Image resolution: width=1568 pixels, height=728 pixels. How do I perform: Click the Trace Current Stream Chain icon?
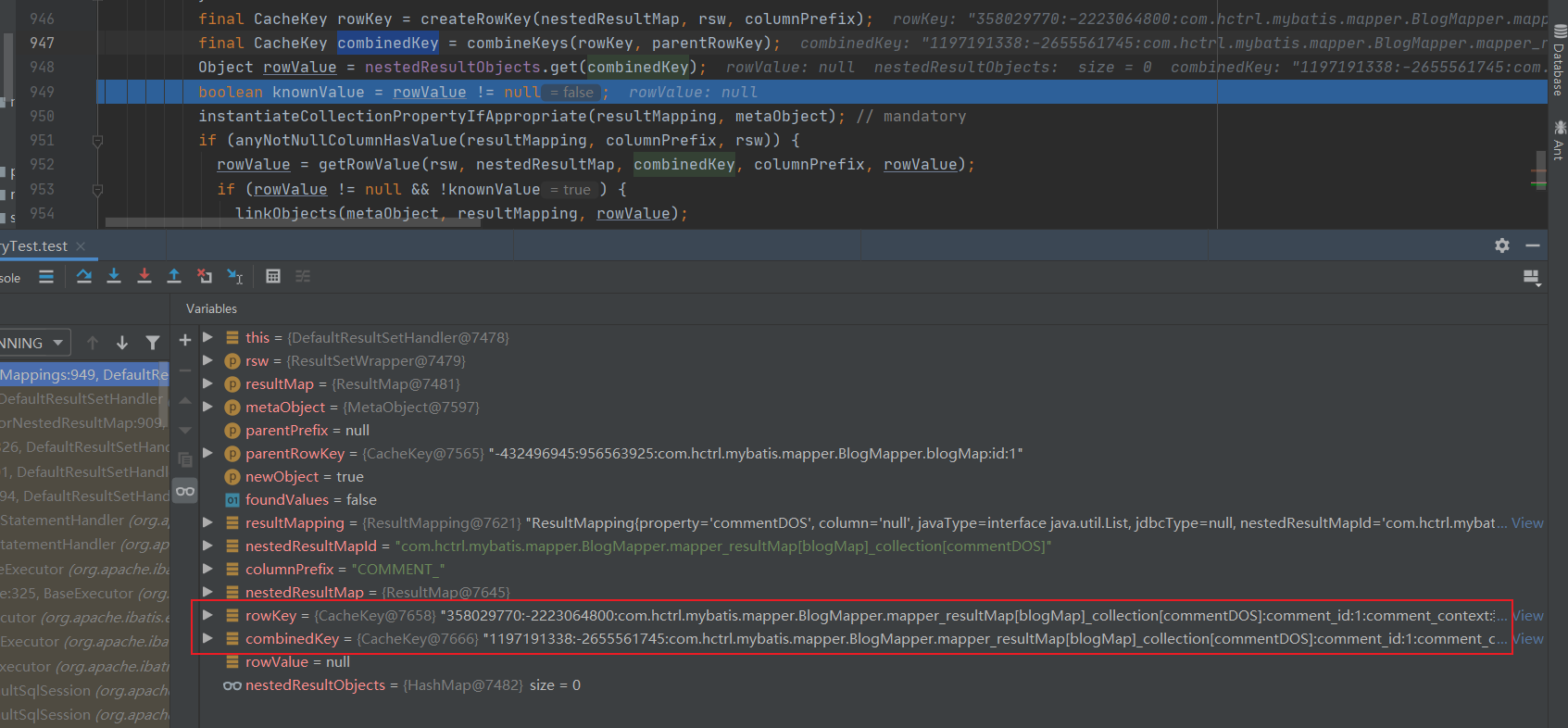[303, 276]
